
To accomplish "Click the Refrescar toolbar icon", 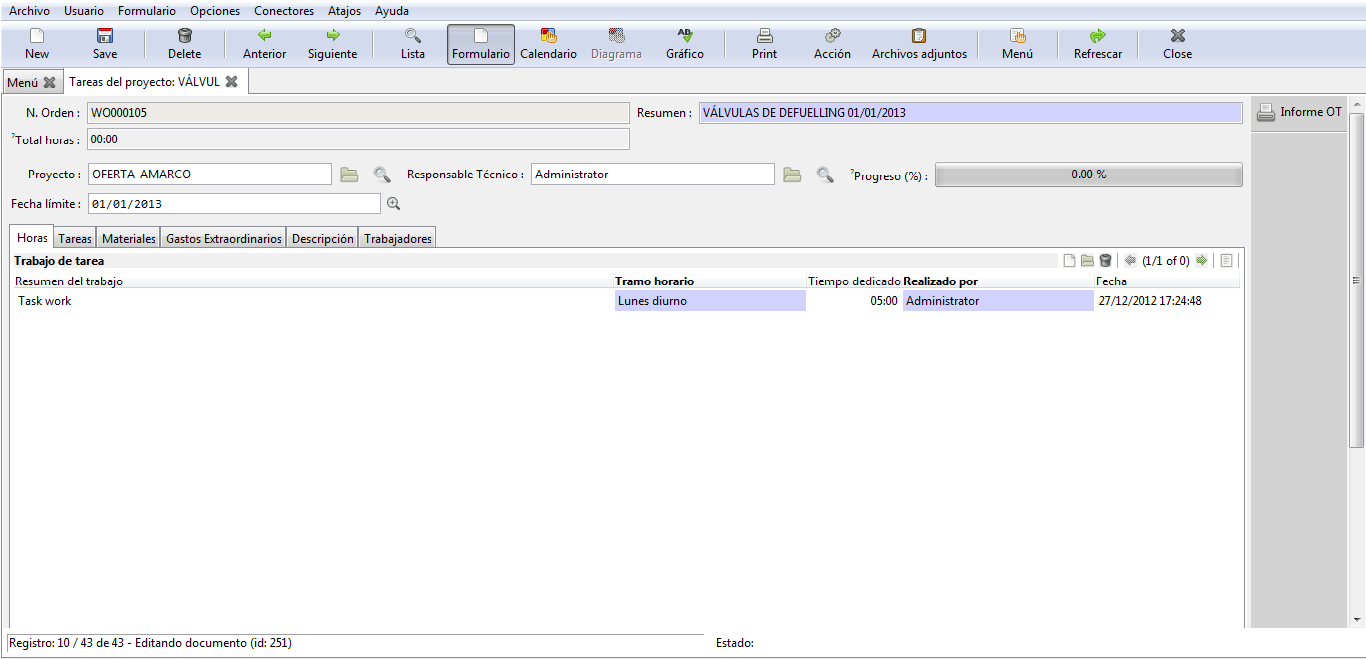I will click(1097, 44).
